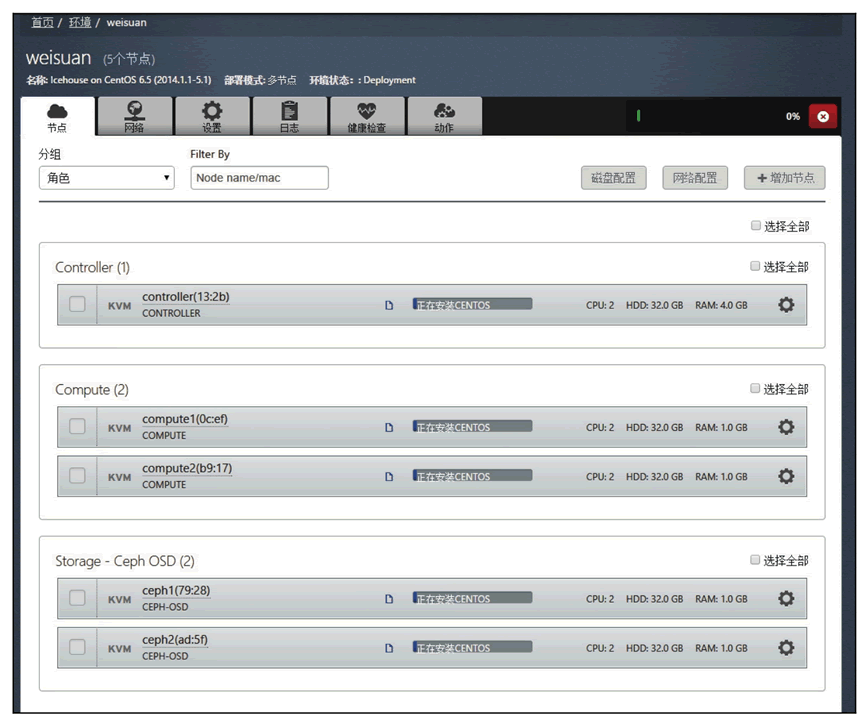Image resolution: width=866 pixels, height=723 pixels.
Task: Open the 磁盘配置 button
Action: [613, 177]
